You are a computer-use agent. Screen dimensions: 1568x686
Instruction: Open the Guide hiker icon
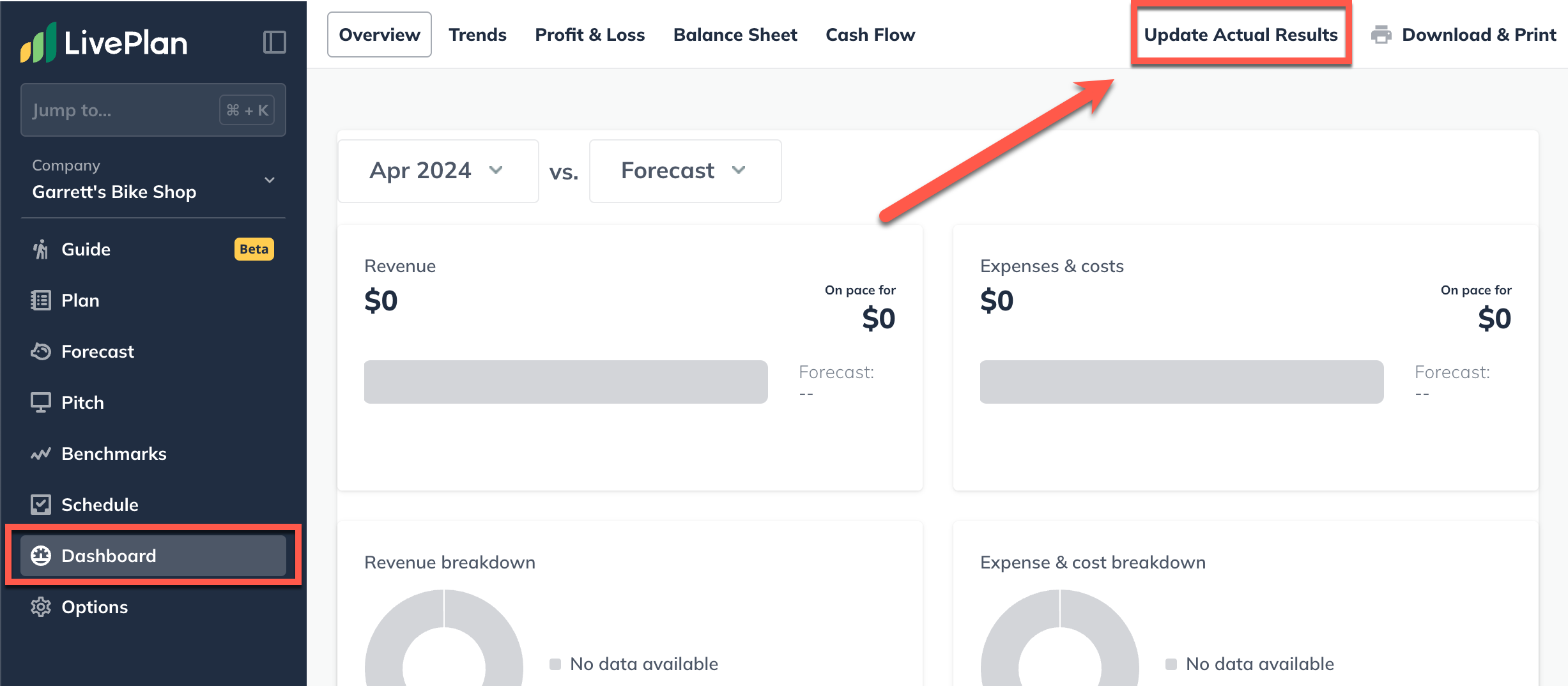pos(41,249)
